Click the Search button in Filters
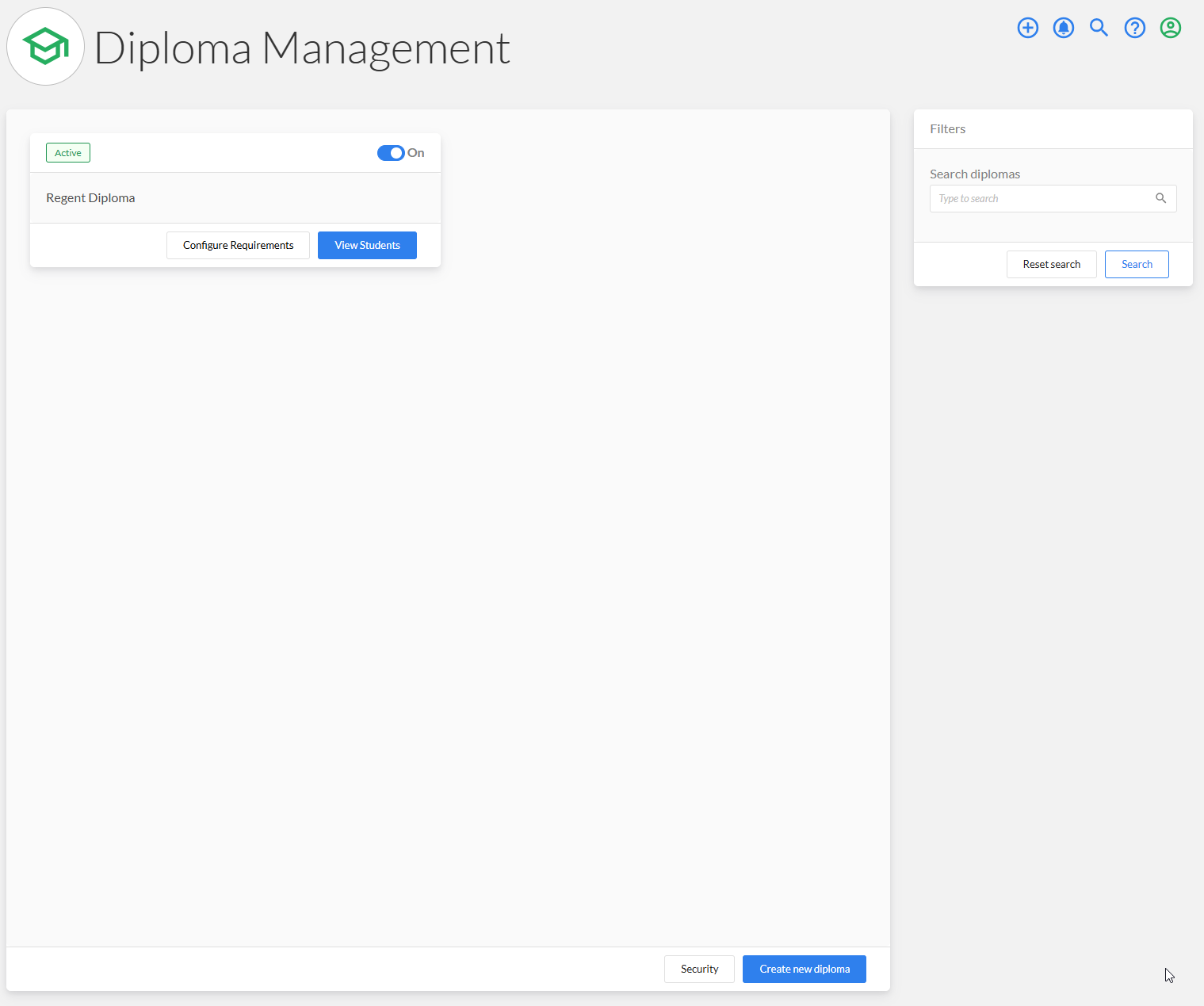Screen dimensions: 1204x1006 pyautogui.click(x=1137, y=264)
